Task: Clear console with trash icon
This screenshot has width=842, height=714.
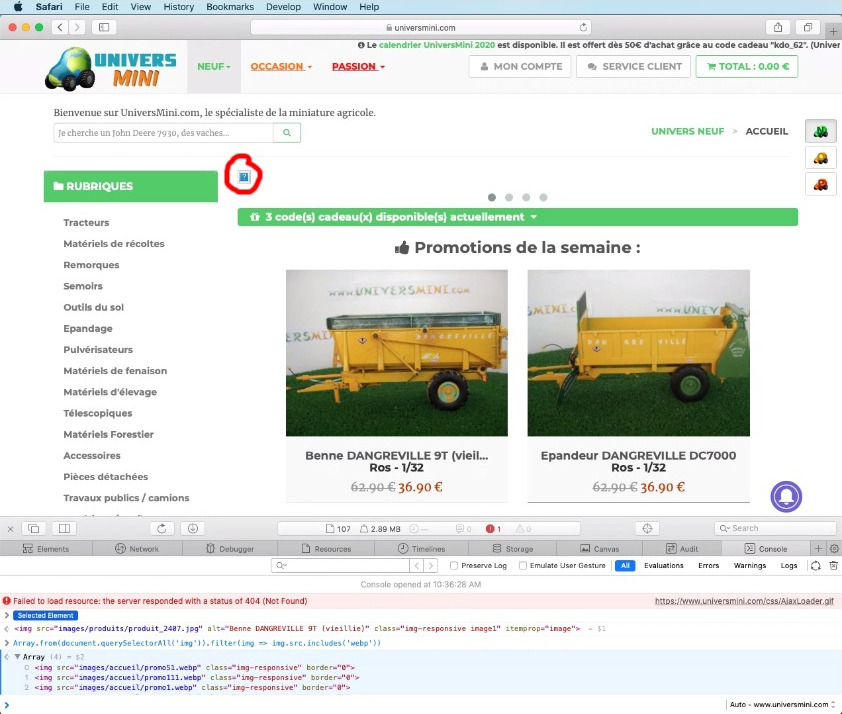Action: (833, 565)
